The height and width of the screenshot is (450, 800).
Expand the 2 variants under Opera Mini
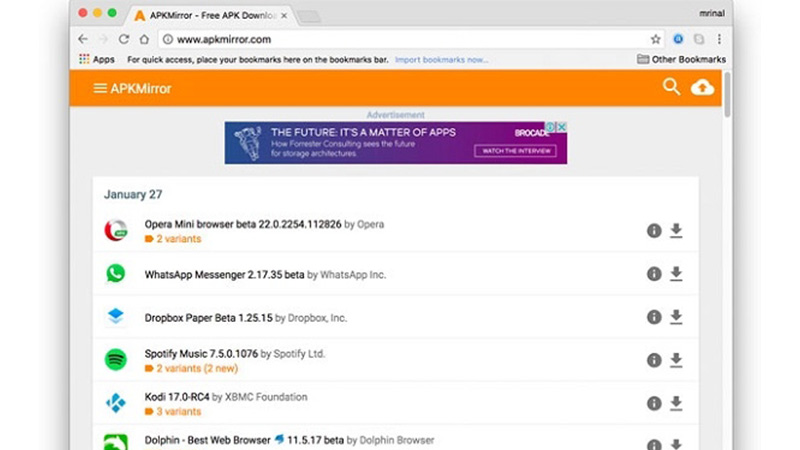tap(177, 239)
